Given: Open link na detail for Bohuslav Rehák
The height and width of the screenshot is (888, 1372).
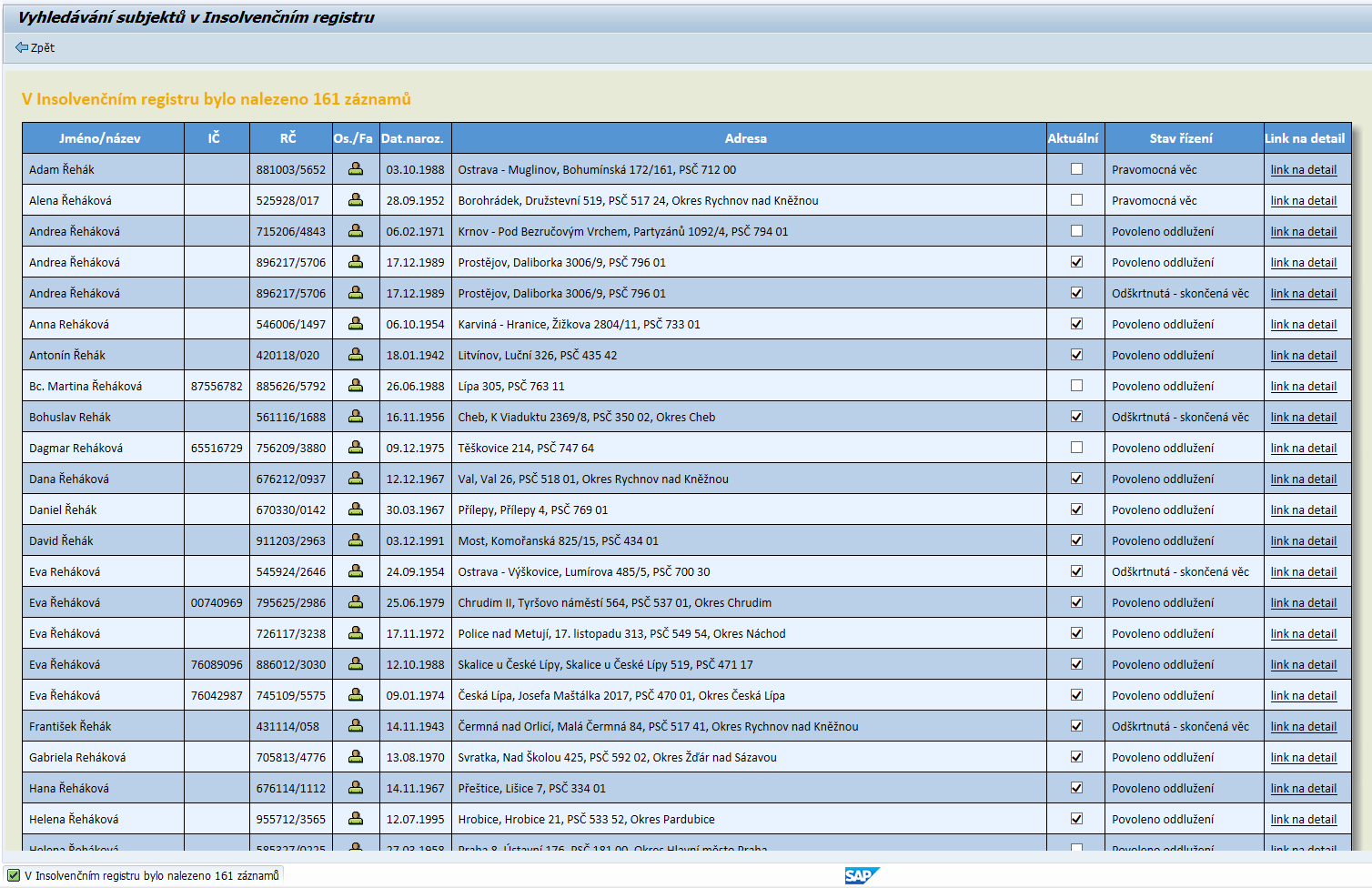Looking at the screenshot, I should click(x=1303, y=417).
